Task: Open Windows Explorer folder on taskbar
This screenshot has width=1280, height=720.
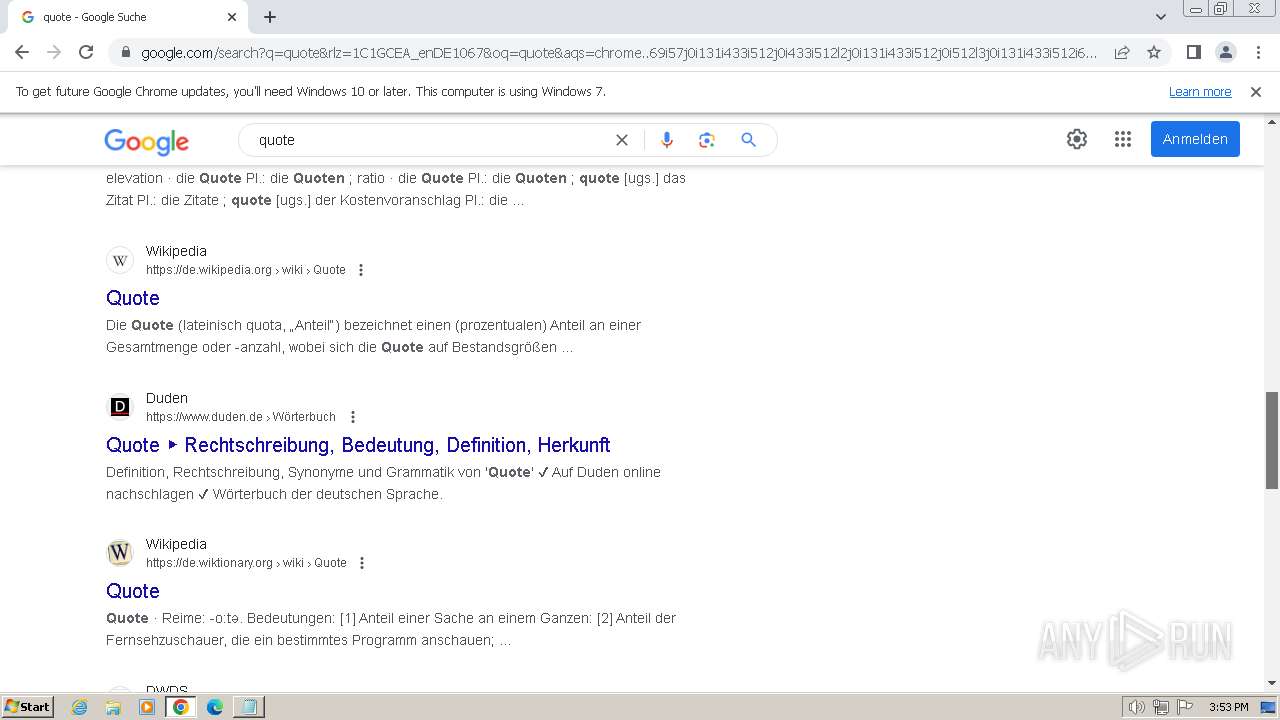Action: [113, 707]
